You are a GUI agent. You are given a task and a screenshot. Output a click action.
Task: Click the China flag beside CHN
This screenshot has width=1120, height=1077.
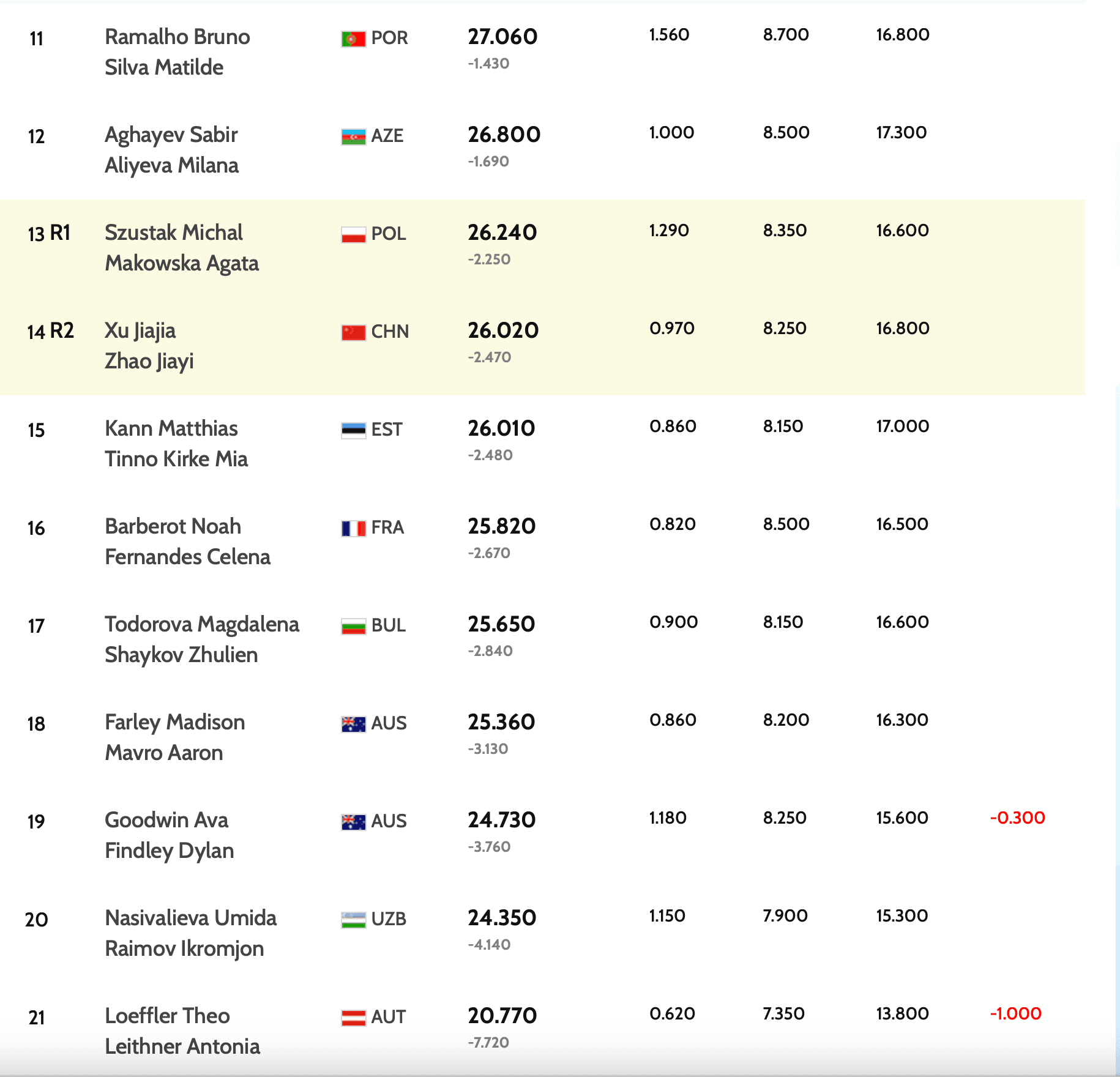[x=353, y=332]
